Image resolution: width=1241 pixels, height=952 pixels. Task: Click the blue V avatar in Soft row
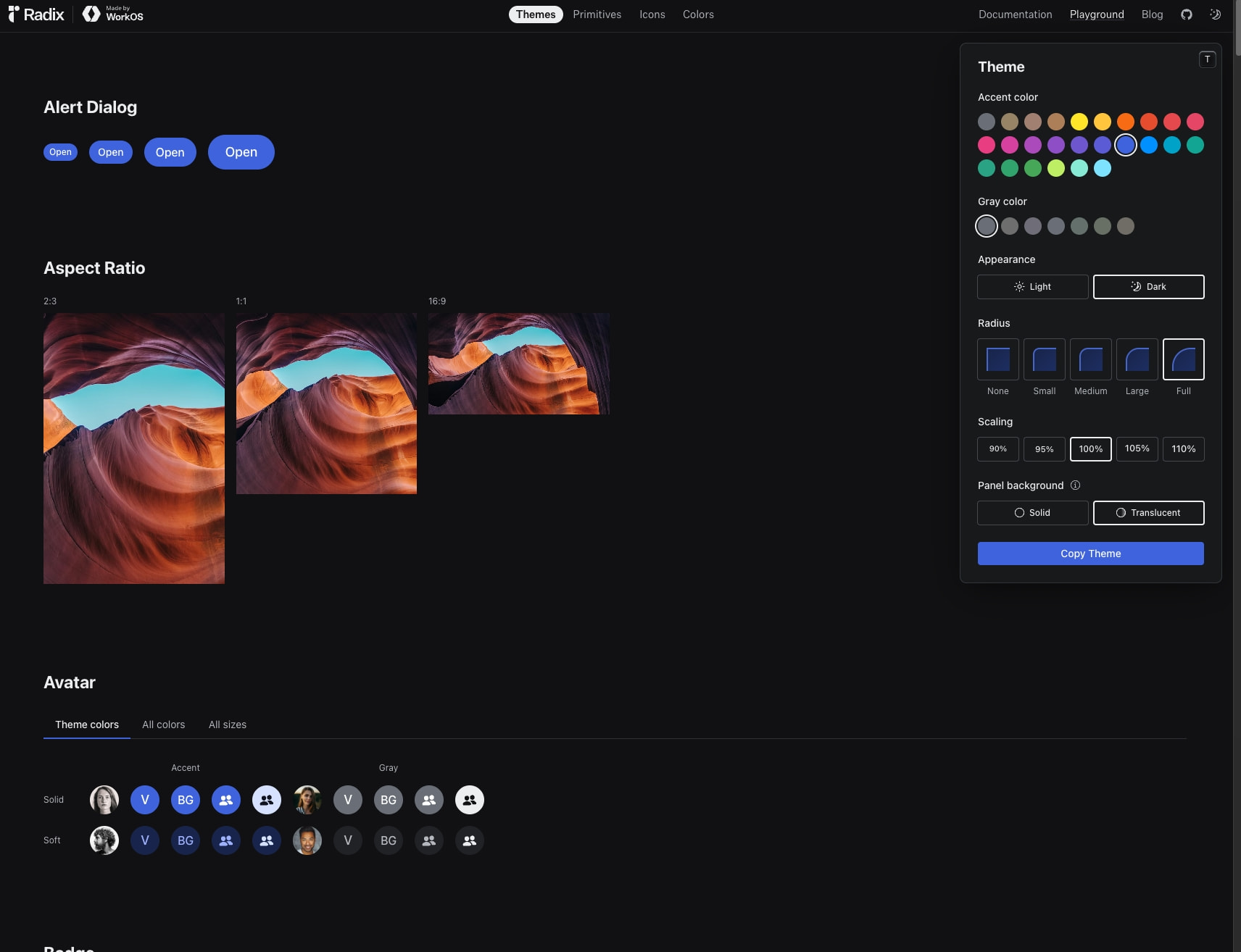coord(145,840)
